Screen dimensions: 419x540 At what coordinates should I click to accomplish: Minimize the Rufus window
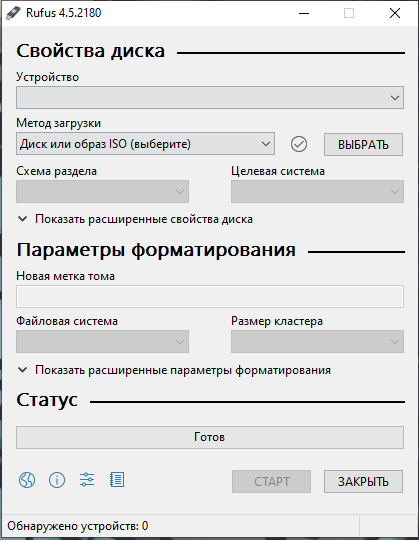click(x=304, y=13)
